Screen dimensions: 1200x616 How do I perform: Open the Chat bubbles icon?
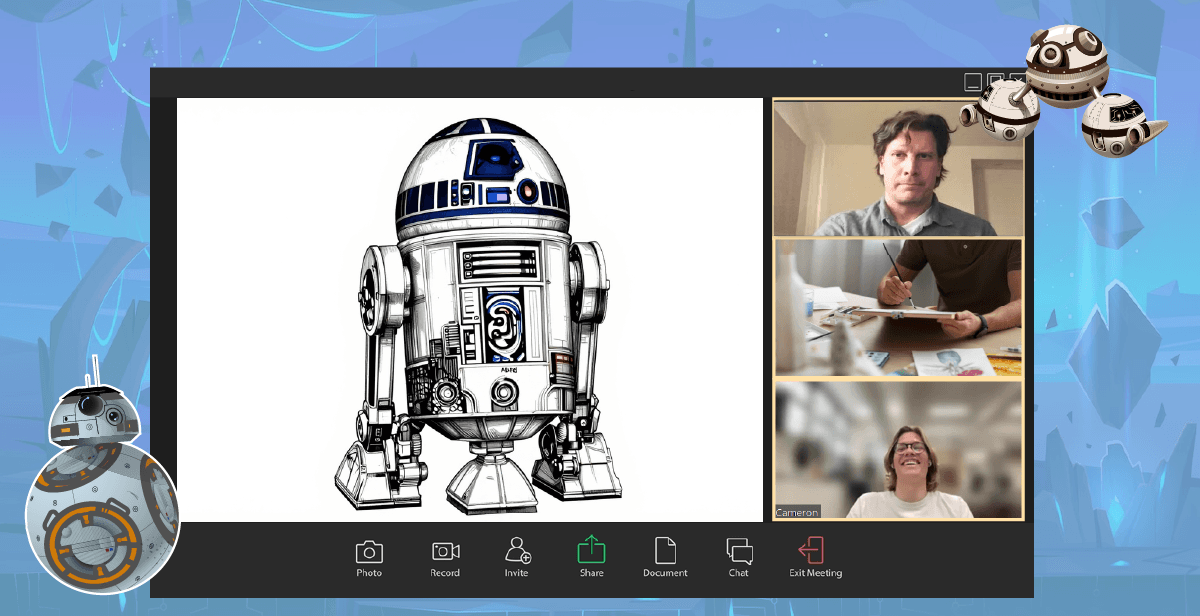[739, 551]
